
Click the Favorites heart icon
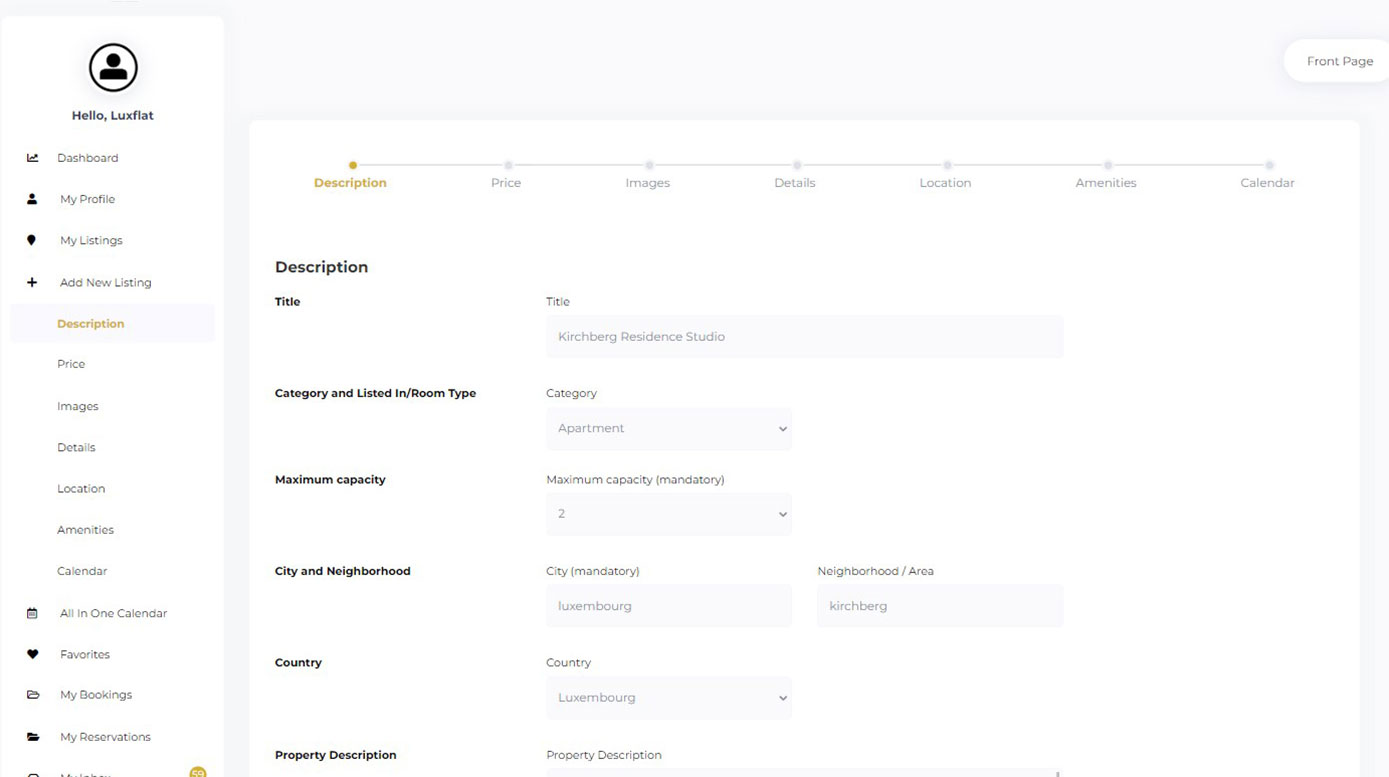(32, 654)
